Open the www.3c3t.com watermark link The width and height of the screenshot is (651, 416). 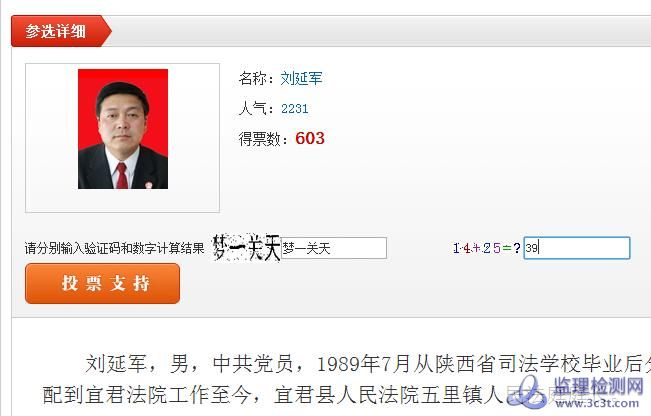click(x=599, y=403)
